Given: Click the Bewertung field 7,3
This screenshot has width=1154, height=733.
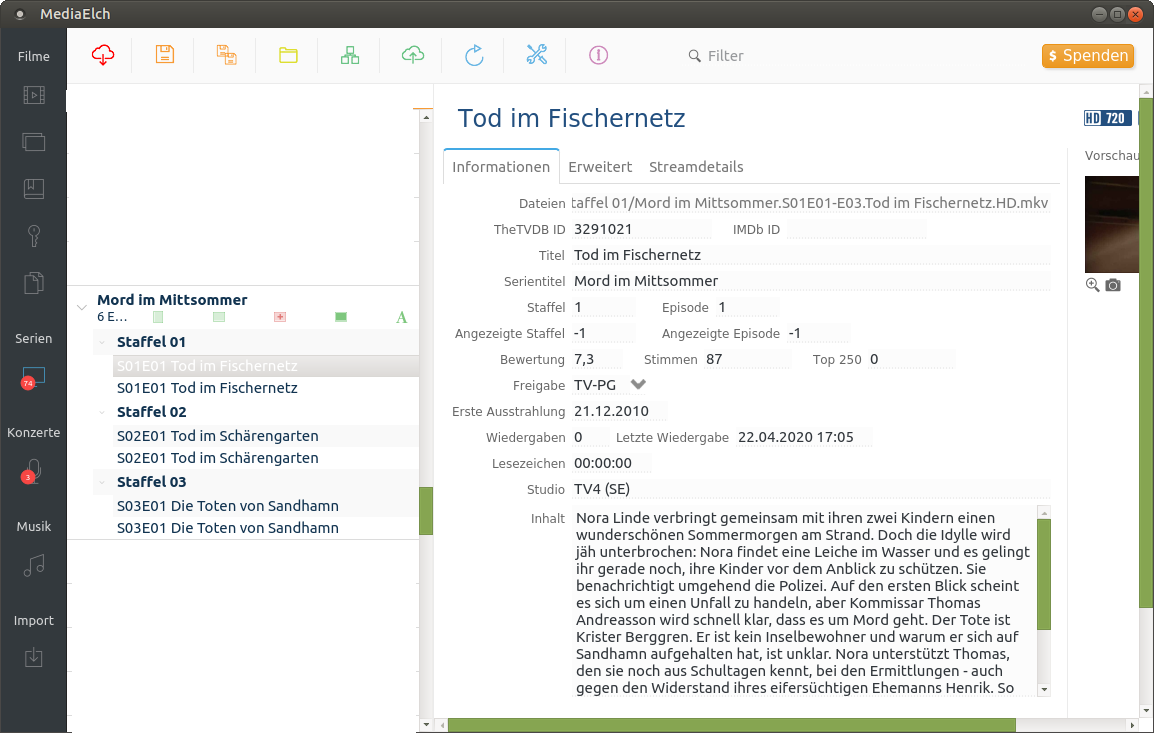Looking at the screenshot, I should 597,359.
